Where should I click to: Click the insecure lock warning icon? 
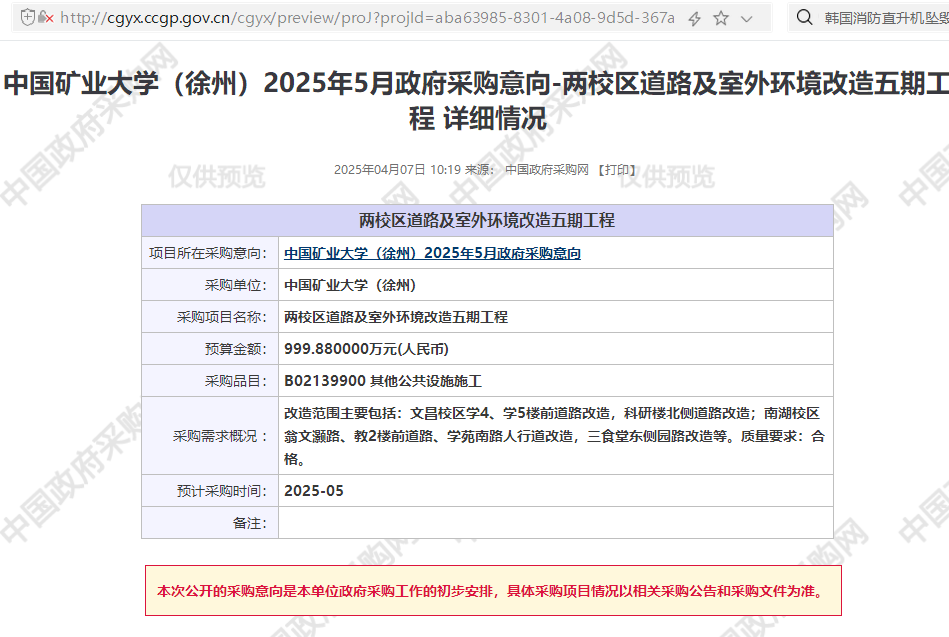coord(45,18)
